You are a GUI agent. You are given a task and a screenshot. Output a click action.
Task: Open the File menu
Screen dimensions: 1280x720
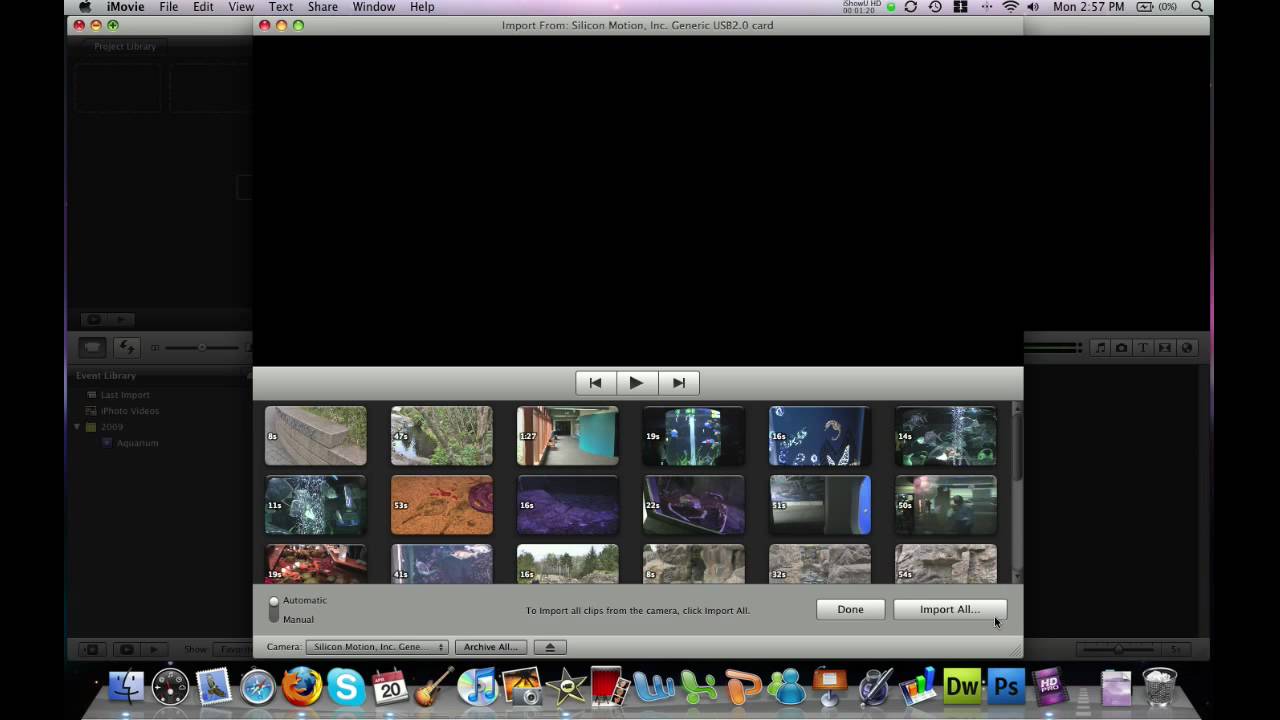pyautogui.click(x=169, y=7)
